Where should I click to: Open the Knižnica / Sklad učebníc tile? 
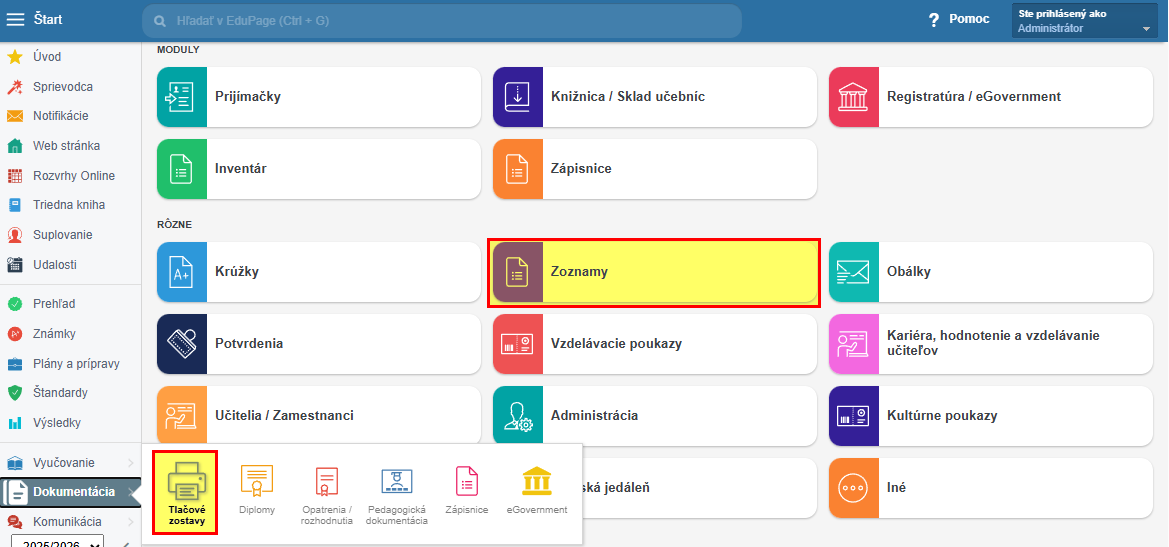coord(654,97)
